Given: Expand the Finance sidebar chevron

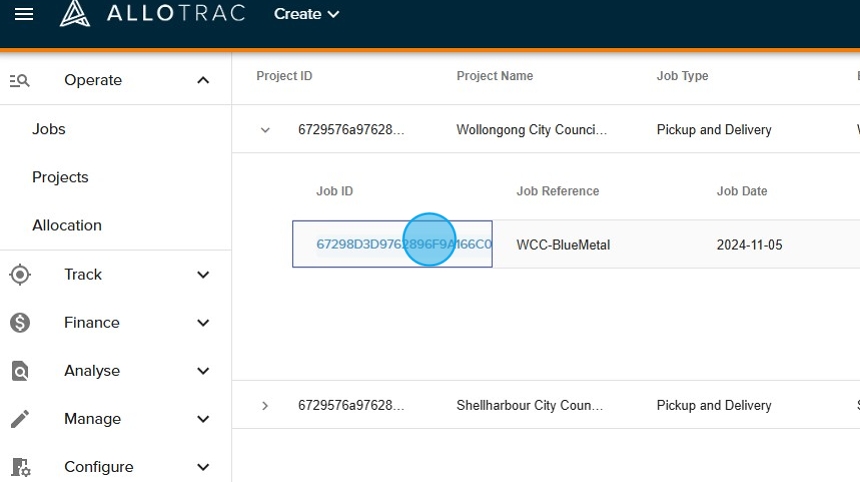Looking at the screenshot, I should [203, 323].
